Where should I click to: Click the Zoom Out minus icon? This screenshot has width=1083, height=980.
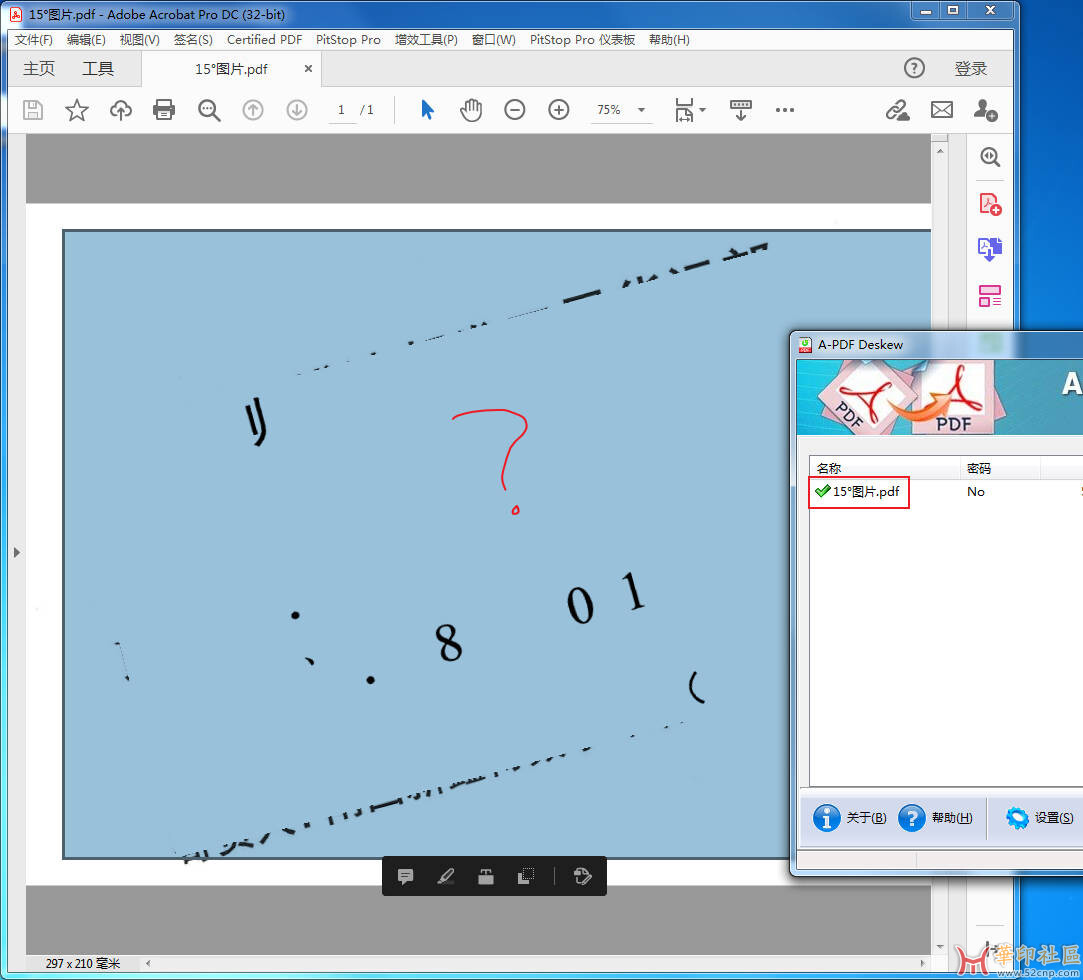tap(515, 110)
